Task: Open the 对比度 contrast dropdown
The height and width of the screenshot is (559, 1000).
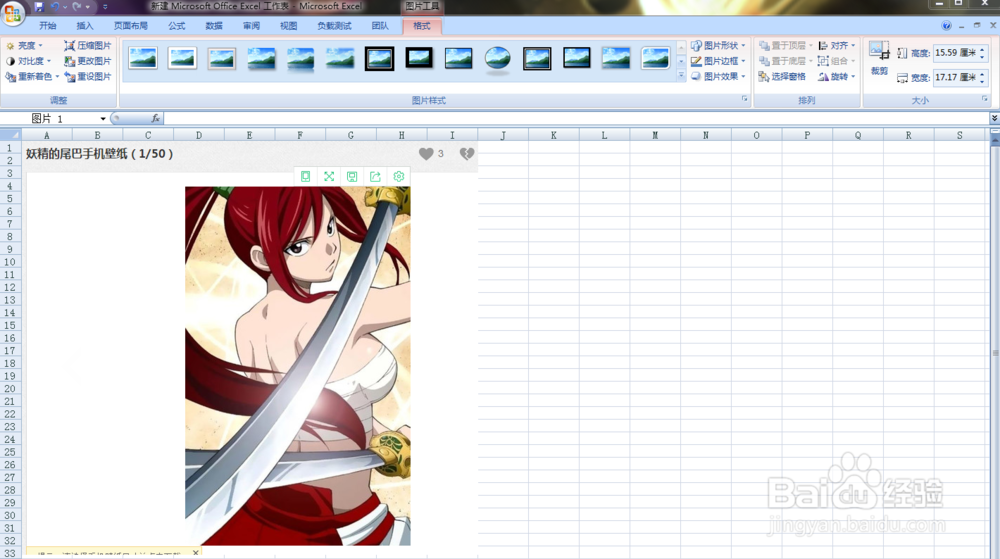Action: [x=29, y=61]
